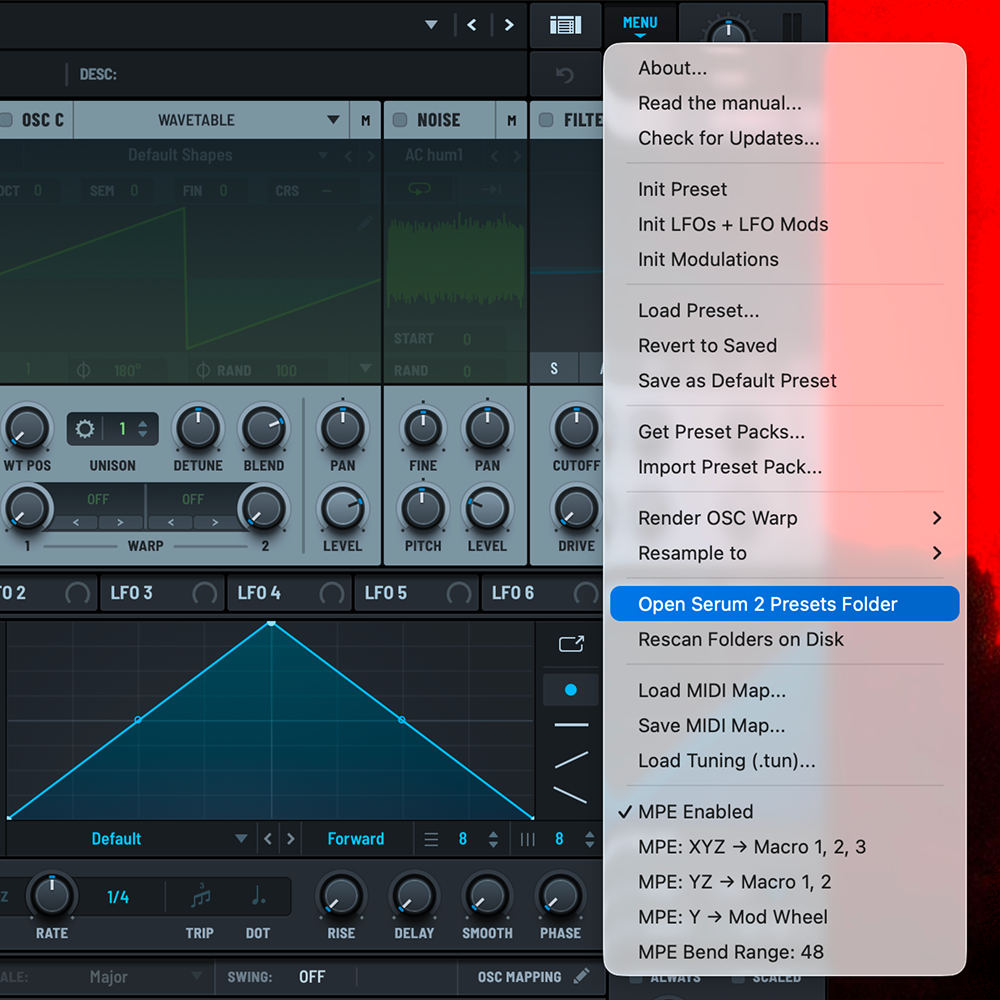Select the LFO point draw mode dot
Image resolution: width=1000 pixels, height=1000 pixels.
(x=571, y=690)
